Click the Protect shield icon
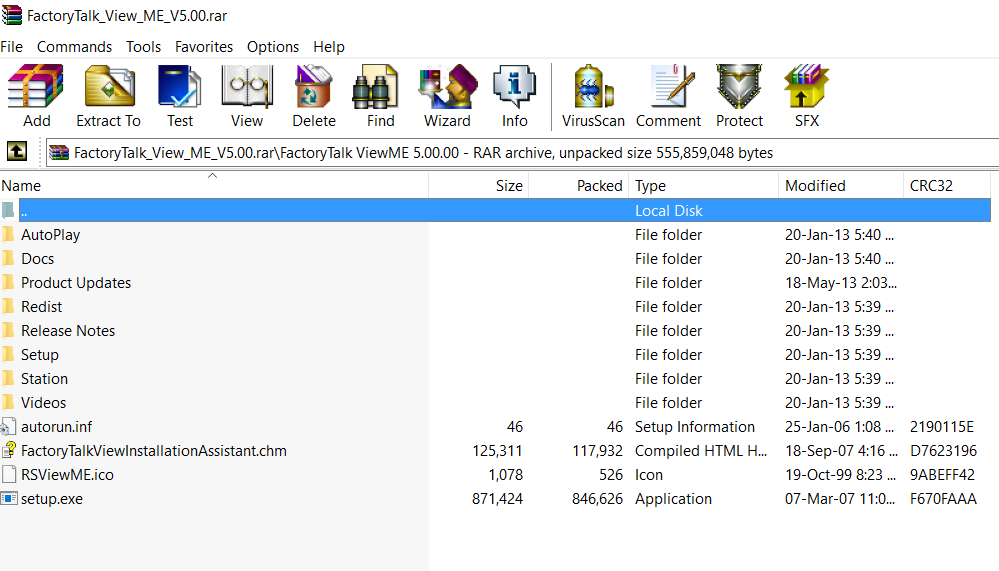The height and width of the screenshot is (571, 999). pyautogui.click(x=739, y=85)
